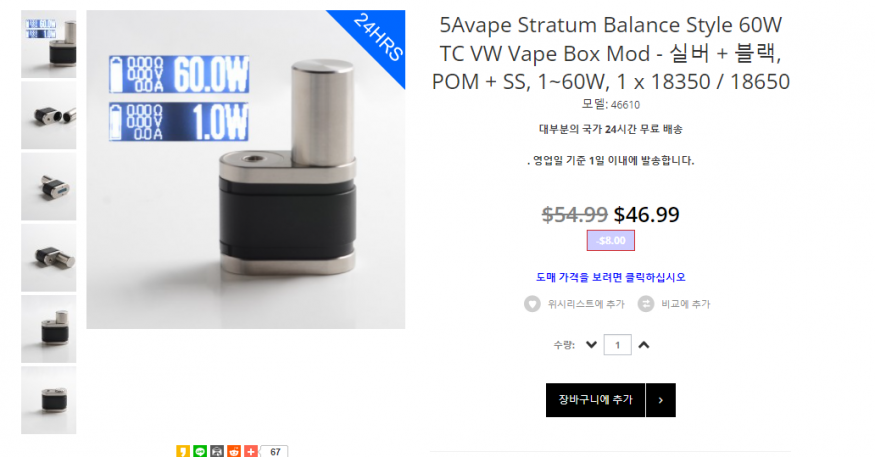Click the wholesale price link 도매 가격을 보려면
This screenshot has height=457, width=875.
[x=610, y=277]
